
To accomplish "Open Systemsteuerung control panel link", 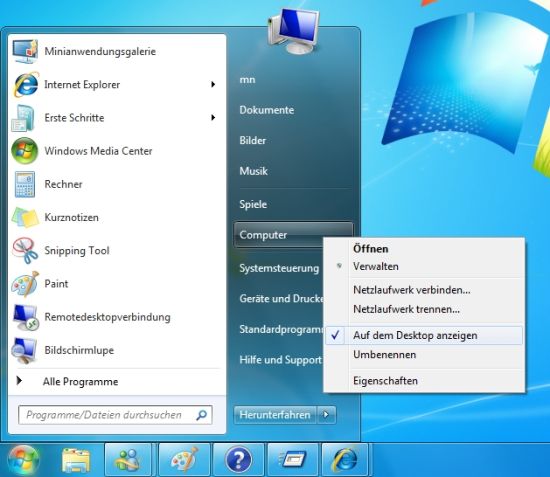I will coord(279,268).
